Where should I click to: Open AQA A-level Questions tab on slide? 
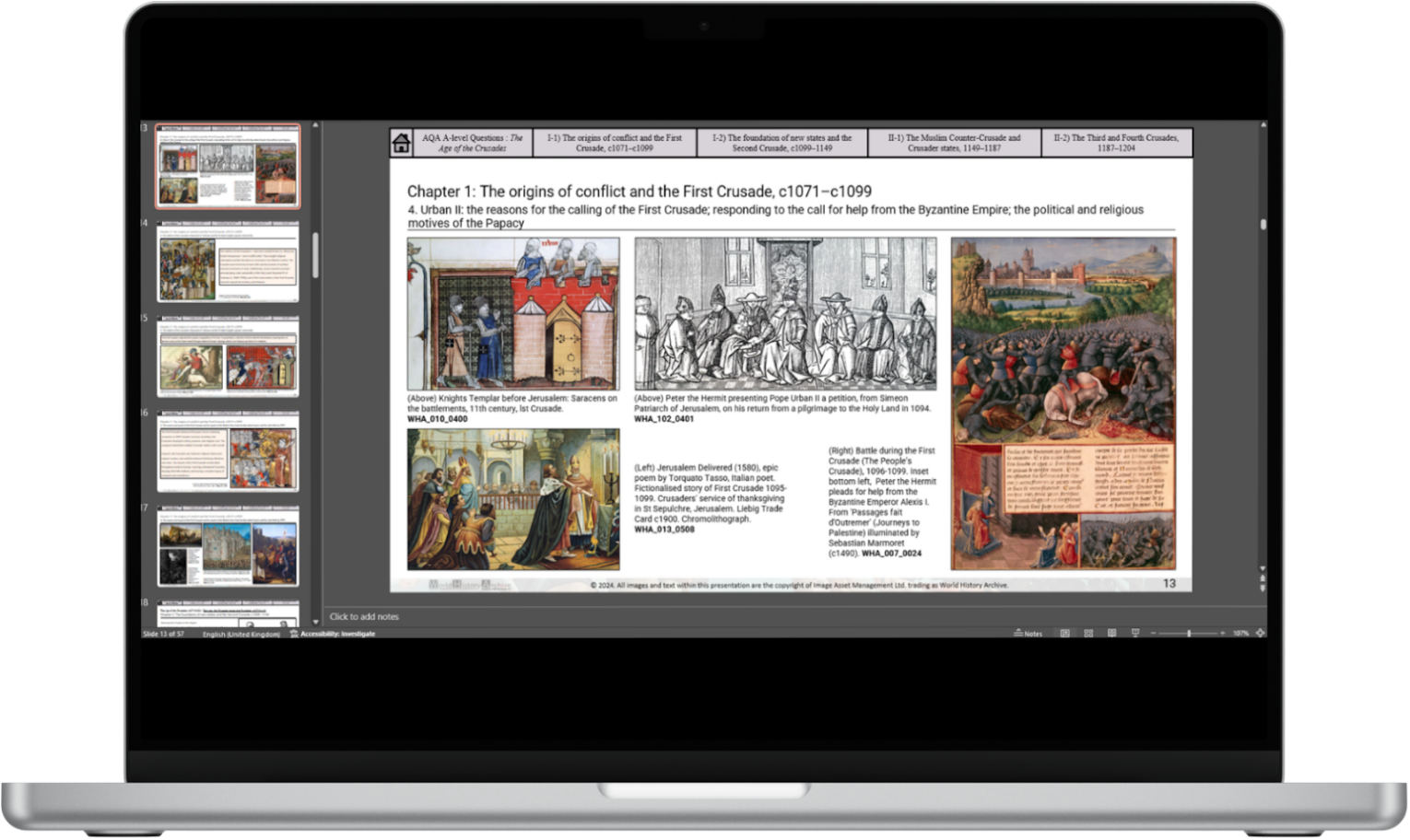472,143
